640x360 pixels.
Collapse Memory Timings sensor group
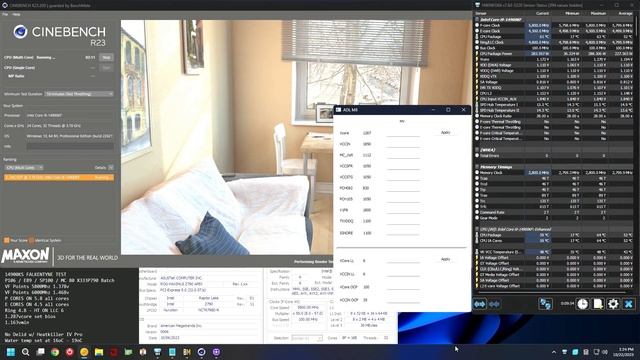pos(477,167)
